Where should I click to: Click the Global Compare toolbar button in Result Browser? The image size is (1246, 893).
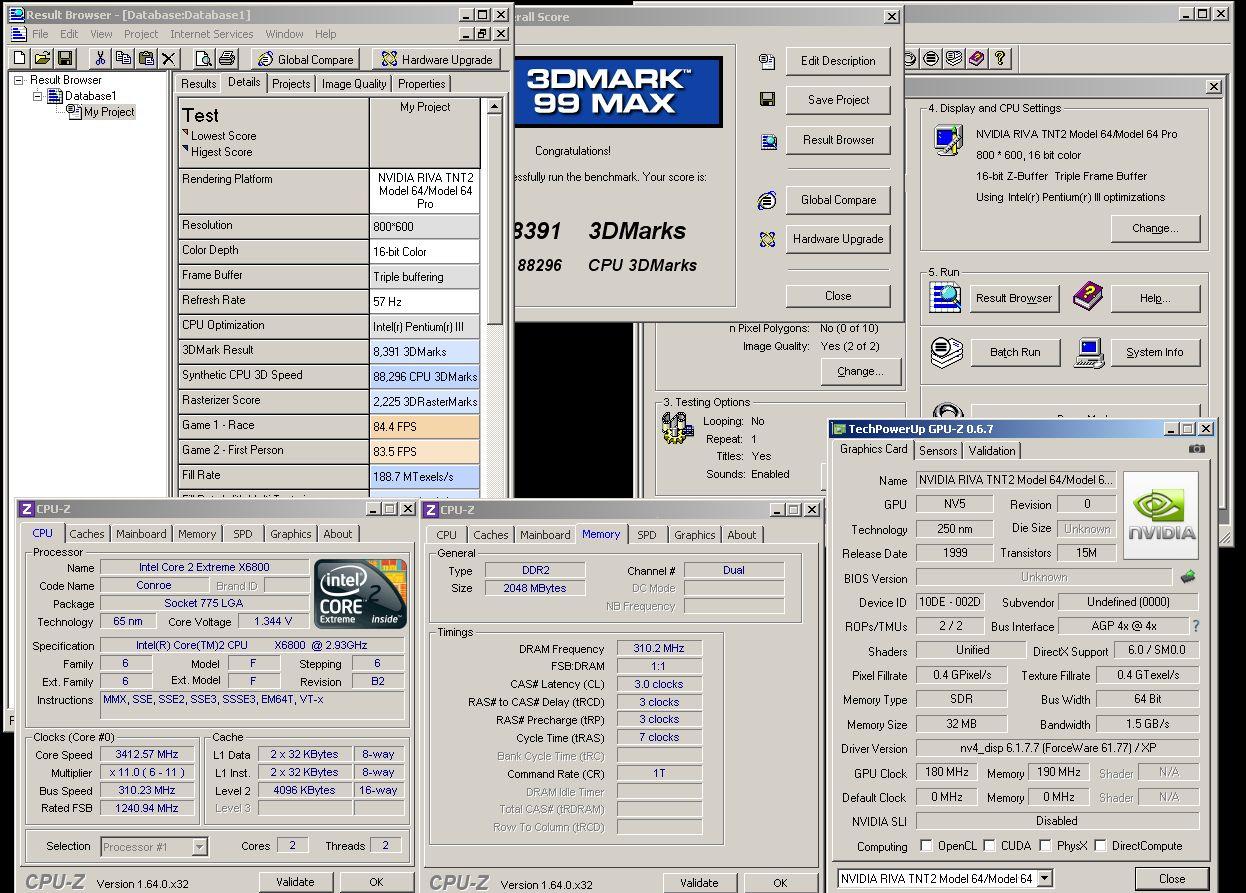coord(306,59)
